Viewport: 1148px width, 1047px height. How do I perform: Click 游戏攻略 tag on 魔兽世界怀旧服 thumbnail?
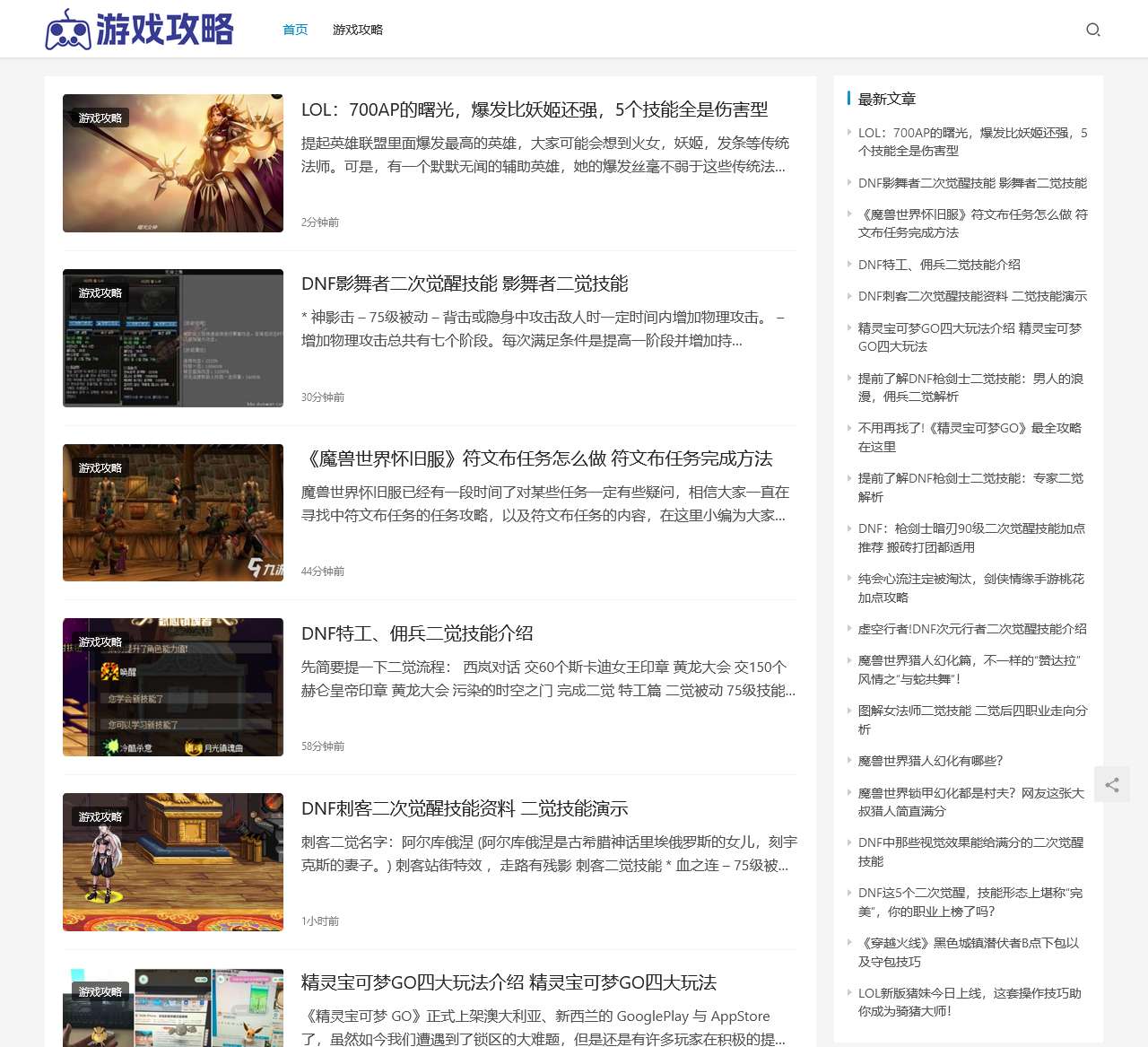(x=100, y=468)
